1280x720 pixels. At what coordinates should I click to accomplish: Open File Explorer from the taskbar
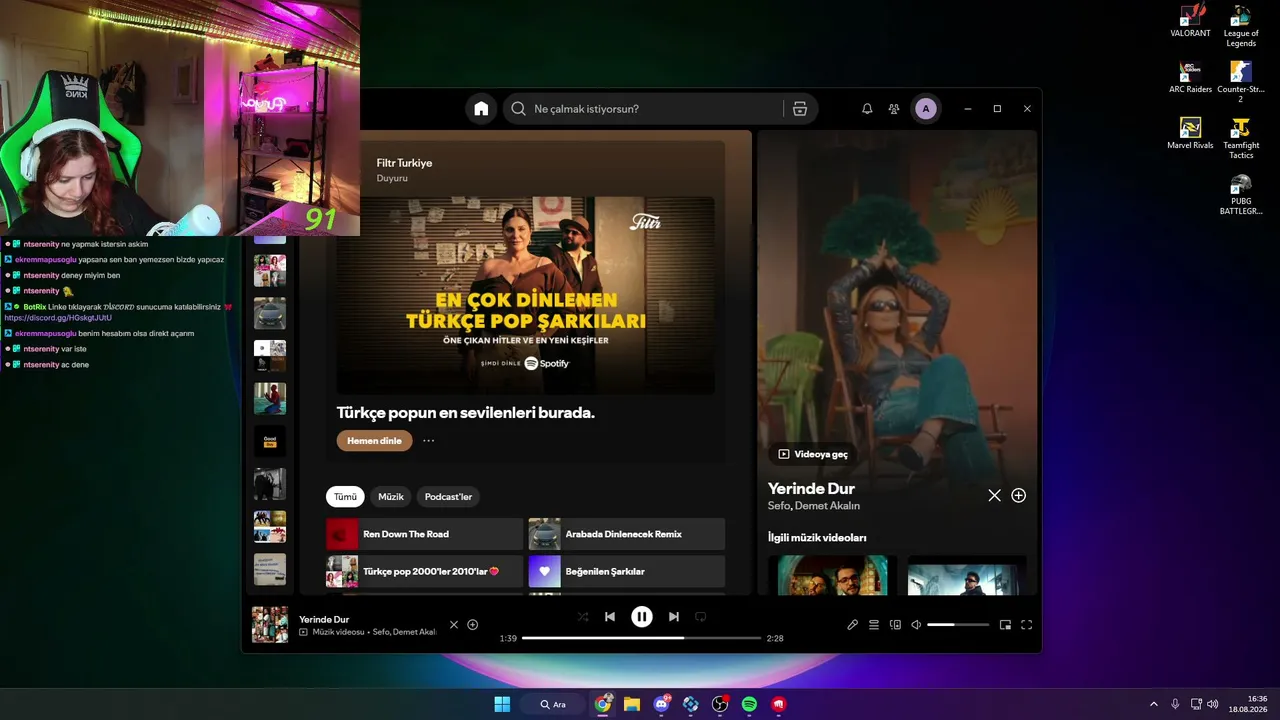pyautogui.click(x=632, y=704)
